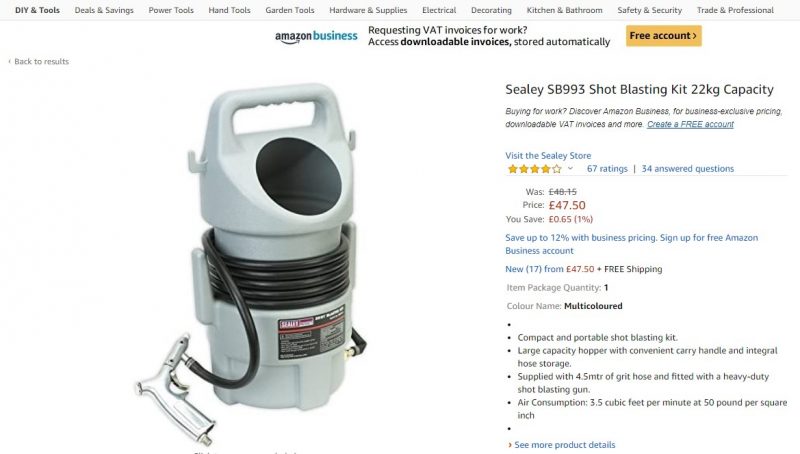This screenshot has width=800, height=454.
Task: Expand the ratings breakdown chevron
Action: (570, 168)
